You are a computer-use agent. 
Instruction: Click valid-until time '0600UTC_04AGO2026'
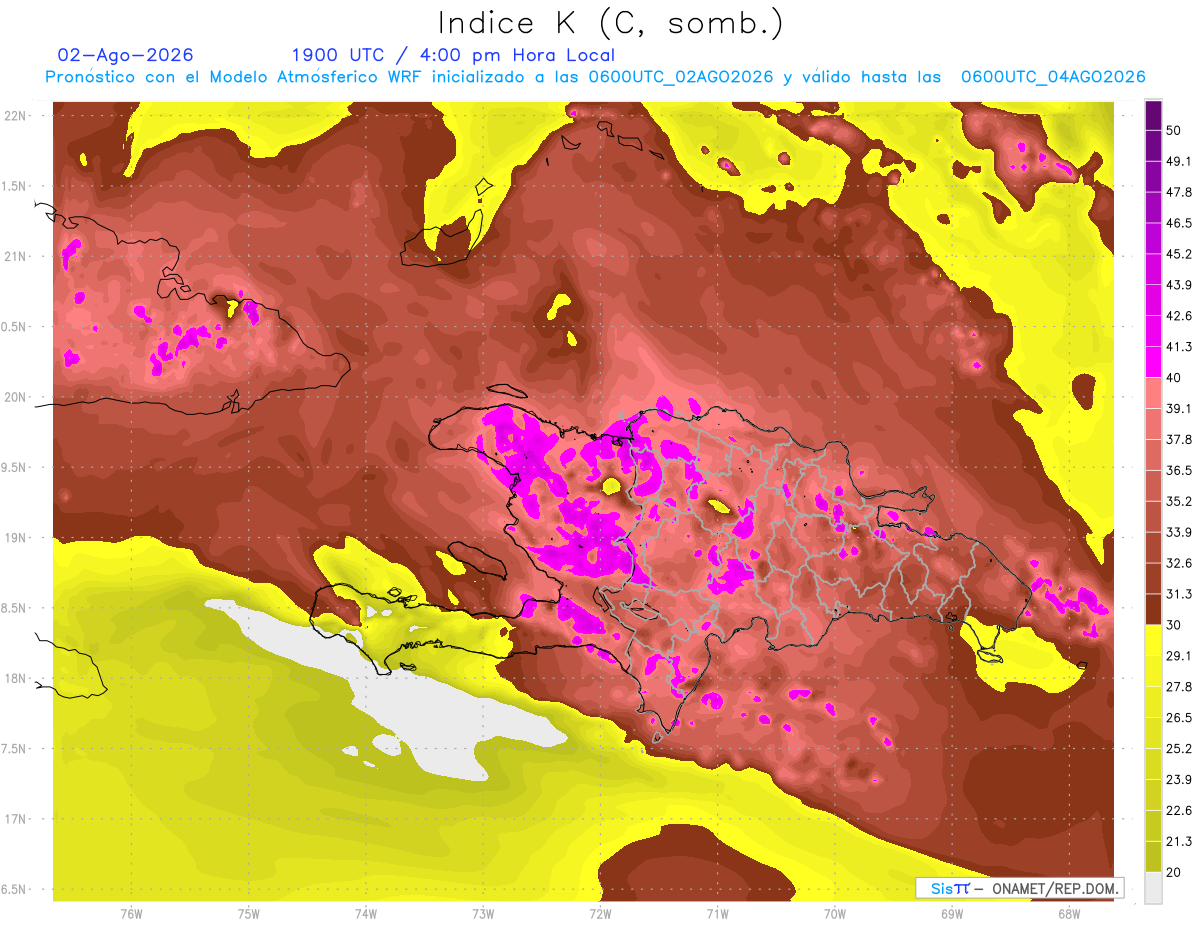click(x=1053, y=77)
